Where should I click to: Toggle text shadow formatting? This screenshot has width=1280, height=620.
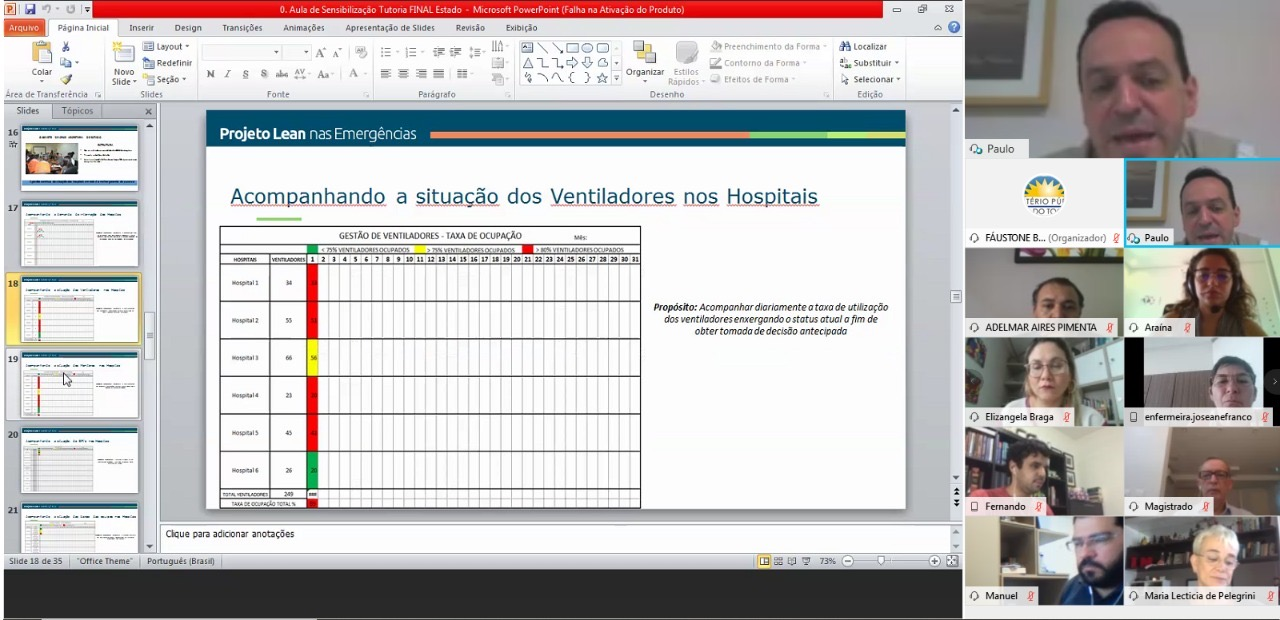[264, 74]
